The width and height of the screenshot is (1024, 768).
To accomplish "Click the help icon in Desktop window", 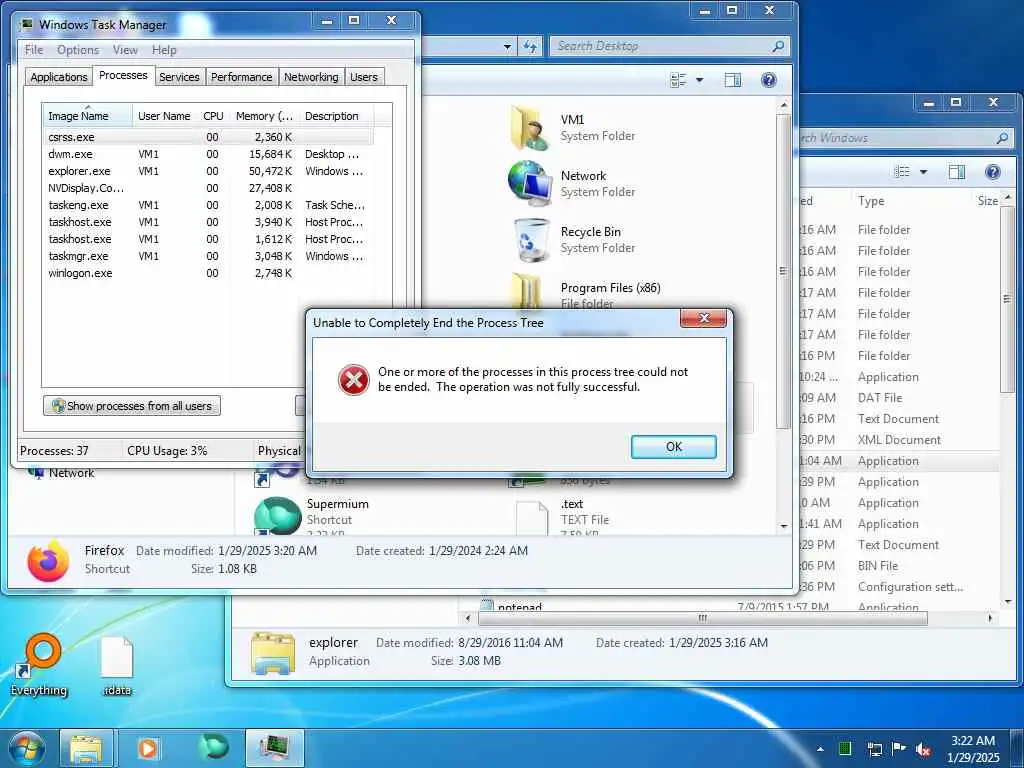I will [769, 80].
